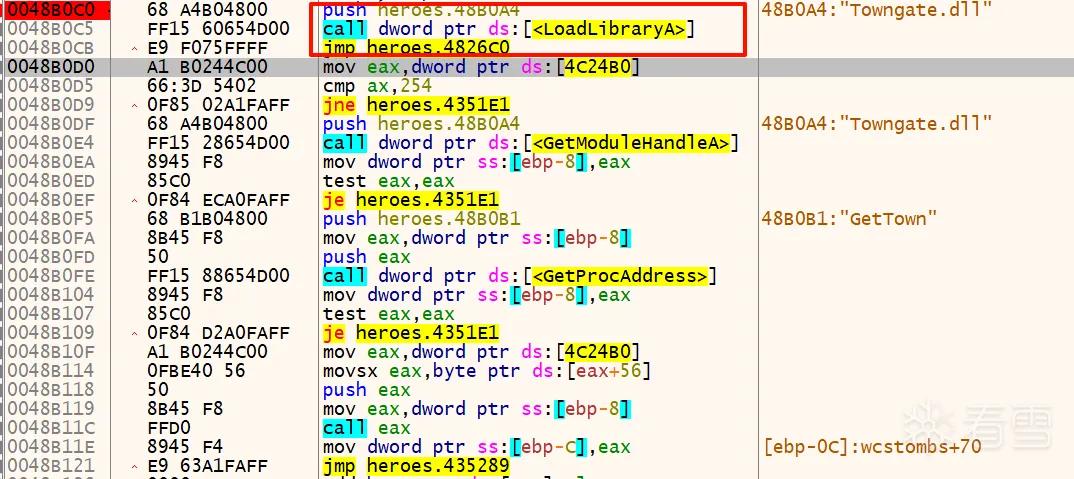Click the mov dword ptr [ebp-C],eax instruction
This screenshot has width=1074, height=479.
click(x=477, y=447)
